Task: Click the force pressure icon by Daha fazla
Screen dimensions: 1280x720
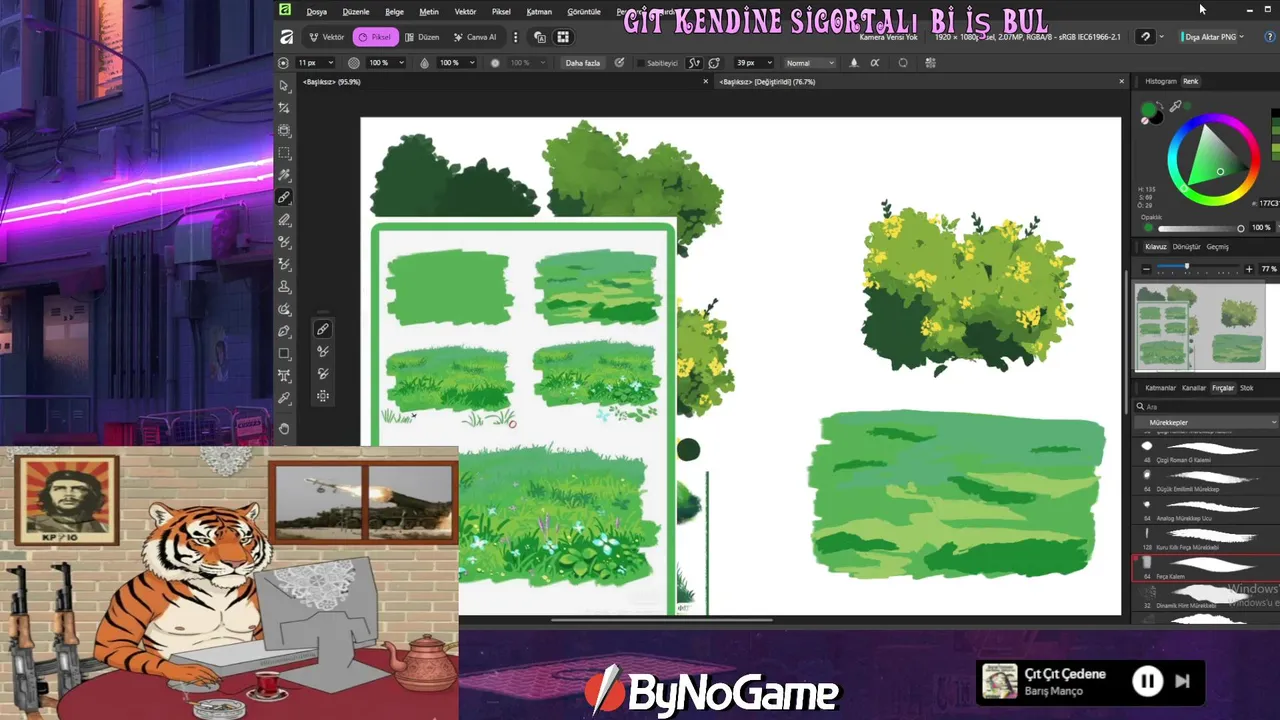Action: (619, 63)
